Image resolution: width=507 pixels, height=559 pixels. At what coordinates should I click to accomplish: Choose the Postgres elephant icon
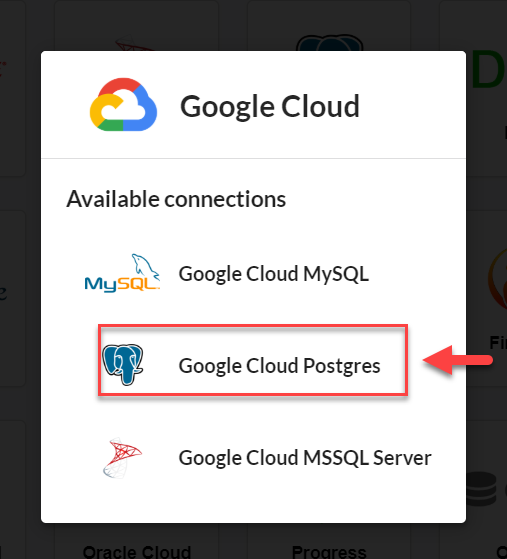pos(123,364)
